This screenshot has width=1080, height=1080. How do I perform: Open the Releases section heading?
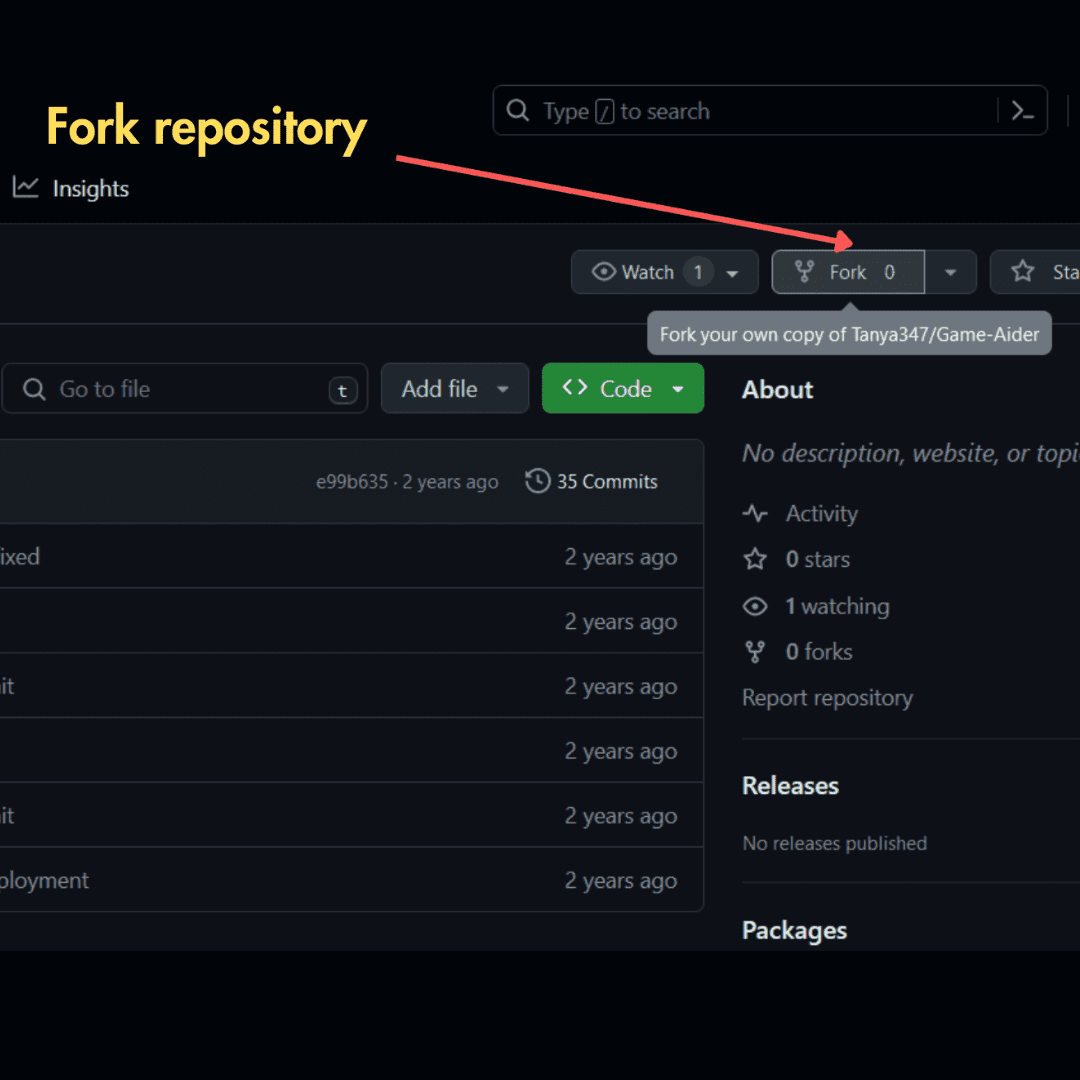tap(790, 786)
